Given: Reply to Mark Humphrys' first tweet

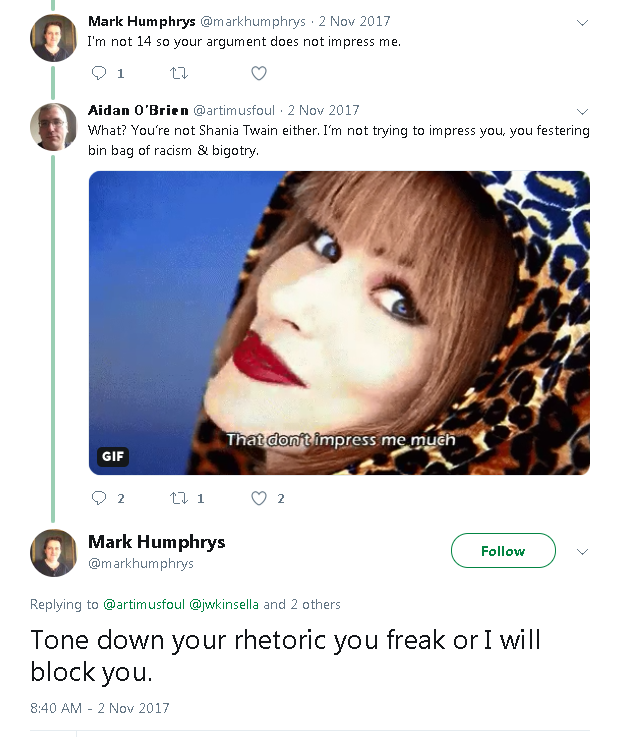Looking at the screenshot, I should click(x=99, y=73).
